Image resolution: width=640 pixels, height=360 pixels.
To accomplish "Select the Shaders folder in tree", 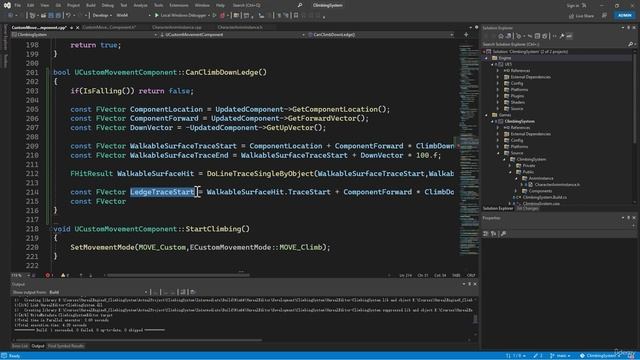I will click(x=518, y=102).
